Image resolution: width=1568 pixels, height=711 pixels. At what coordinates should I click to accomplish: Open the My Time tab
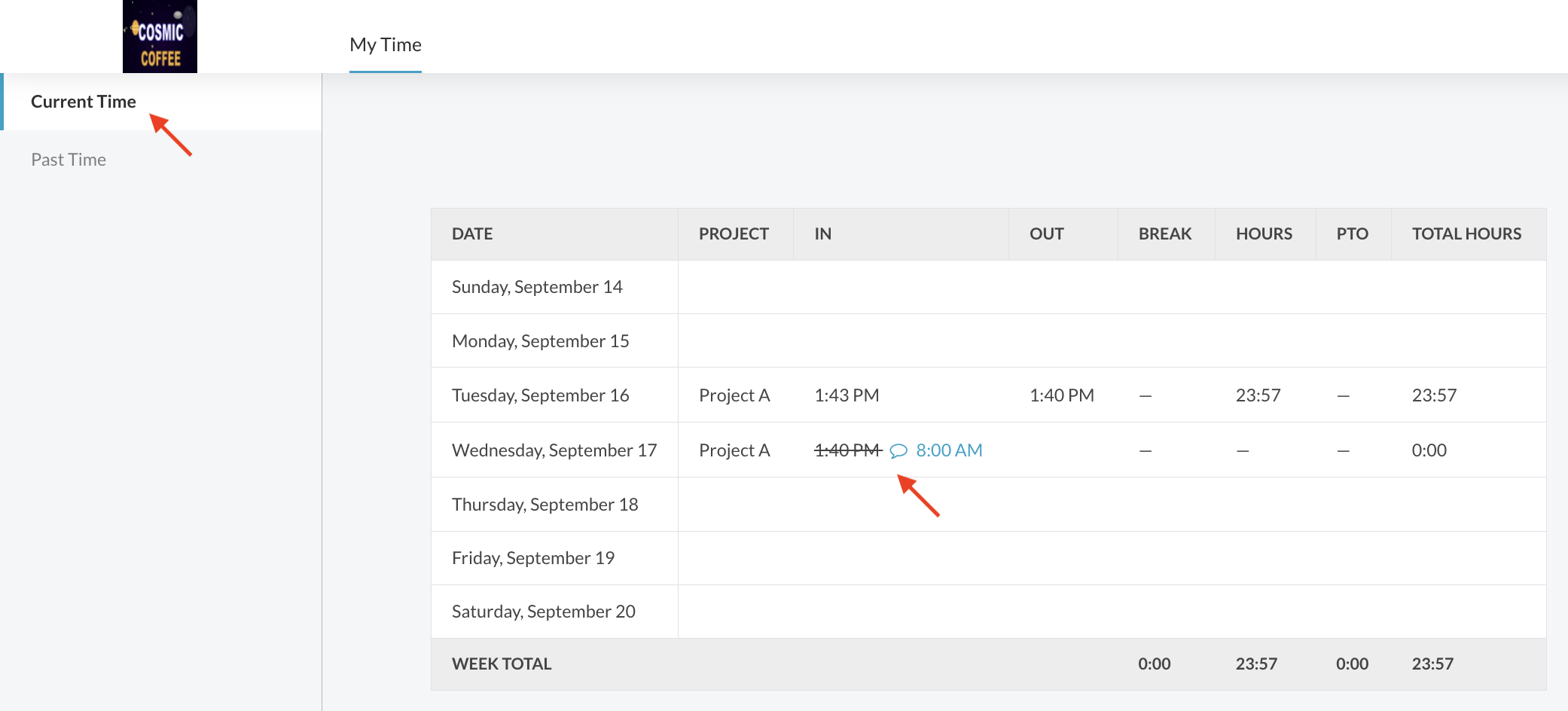point(385,45)
